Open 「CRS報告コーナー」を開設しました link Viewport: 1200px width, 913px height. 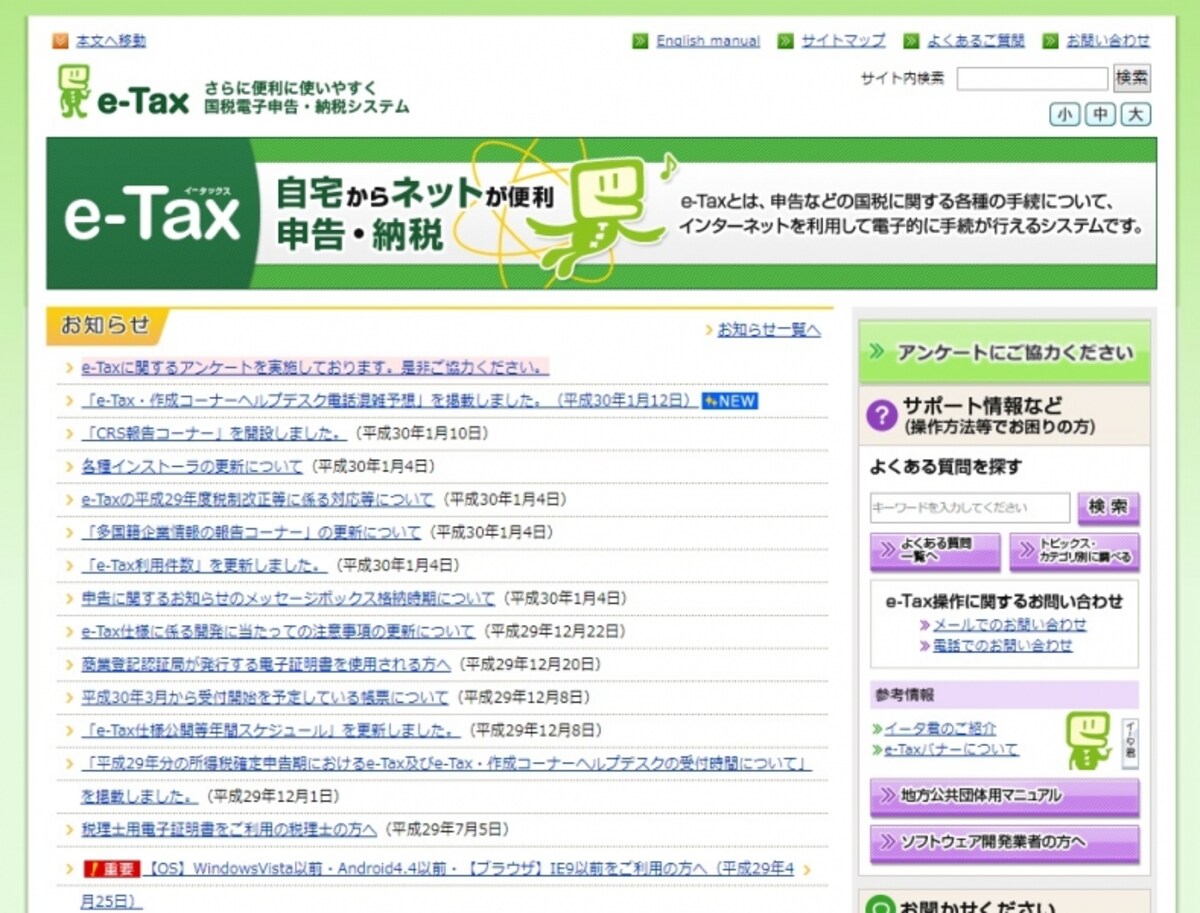215,433
